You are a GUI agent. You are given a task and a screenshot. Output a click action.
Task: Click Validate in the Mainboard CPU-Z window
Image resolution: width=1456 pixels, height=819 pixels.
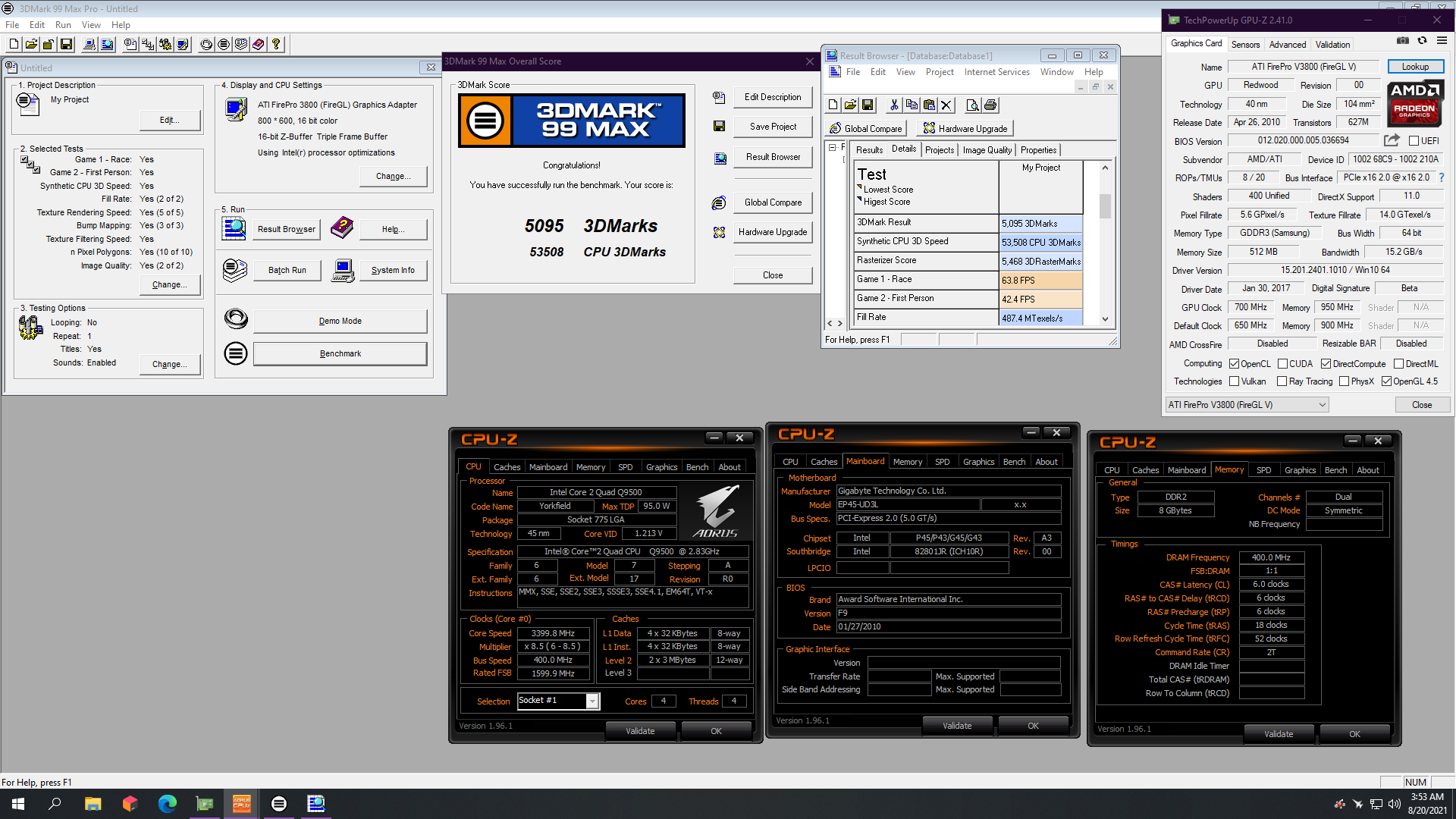click(957, 726)
